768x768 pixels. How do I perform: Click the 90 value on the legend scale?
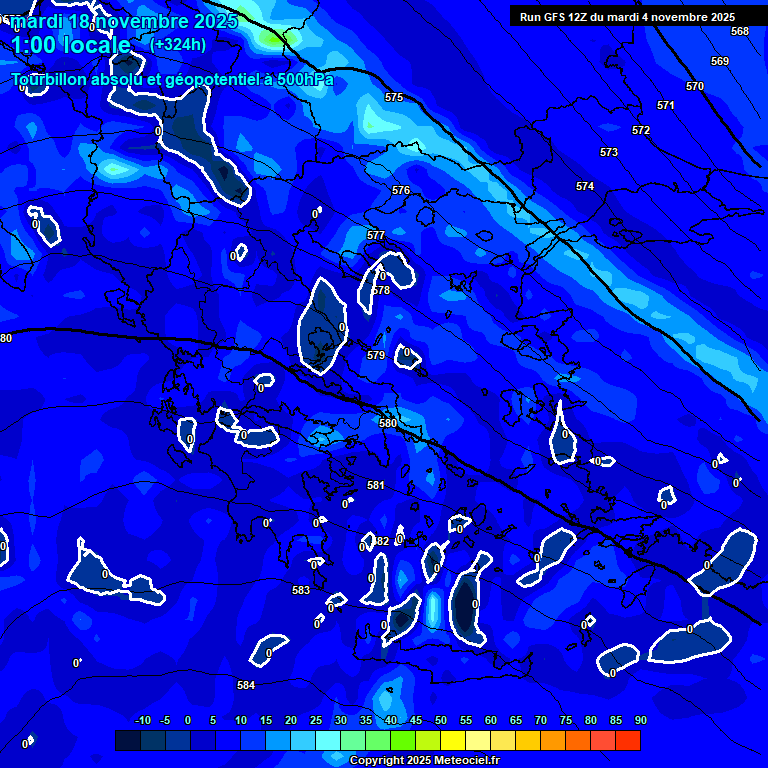pos(640,720)
